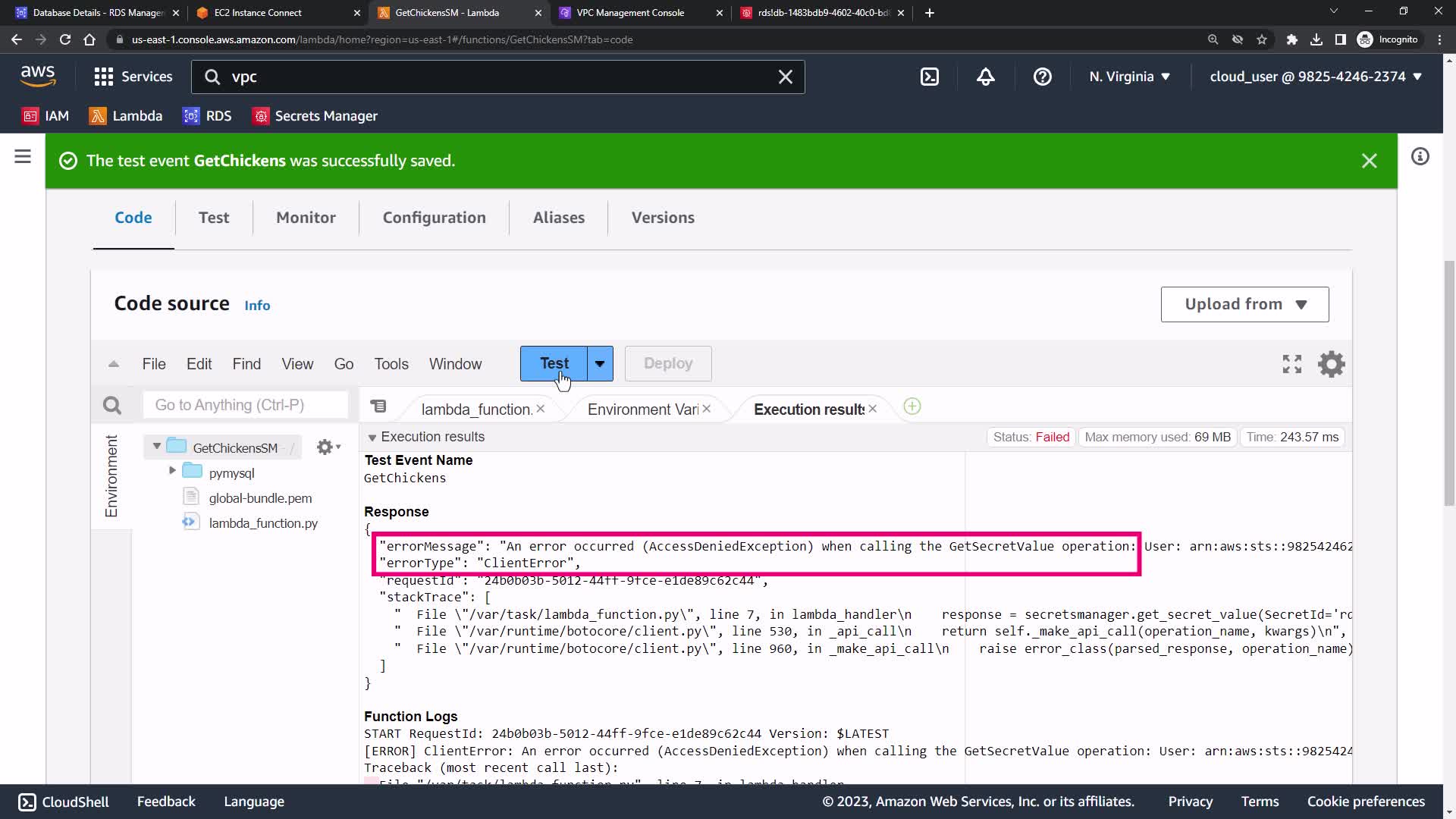The width and height of the screenshot is (1456, 819).
Task: Open the notifications bell
Action: [986, 77]
